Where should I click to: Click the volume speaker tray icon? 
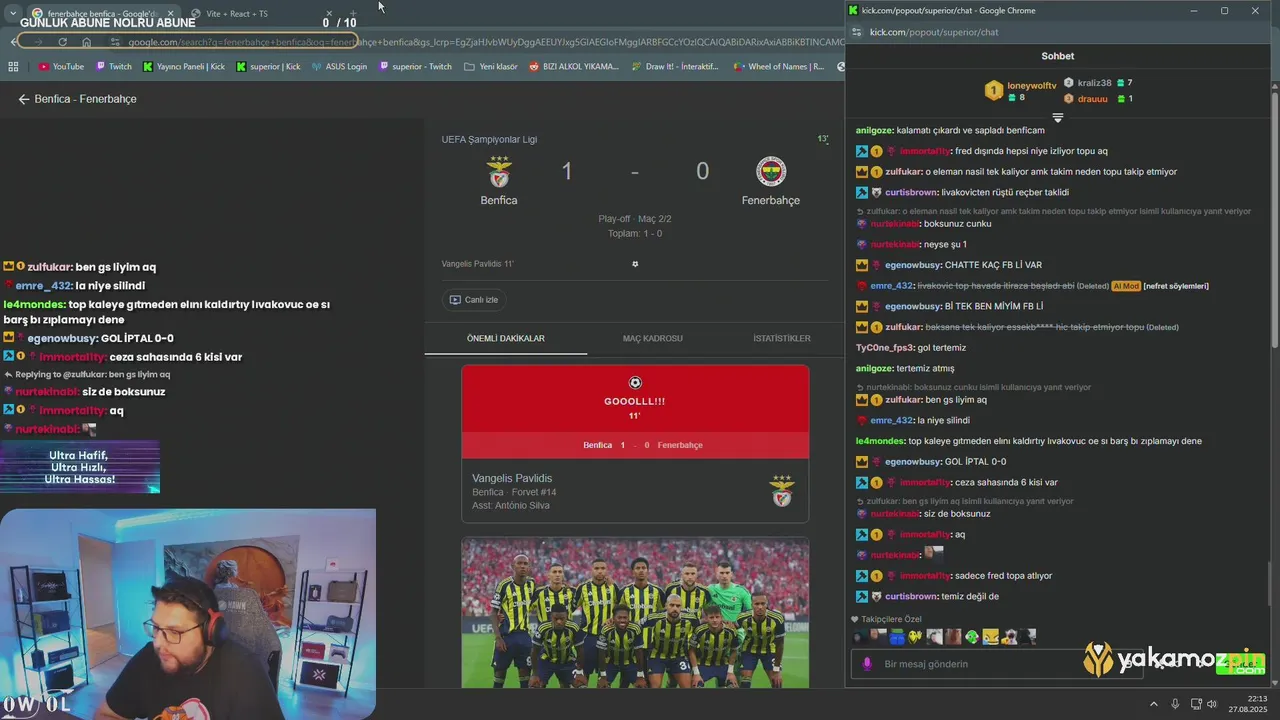(1212, 704)
